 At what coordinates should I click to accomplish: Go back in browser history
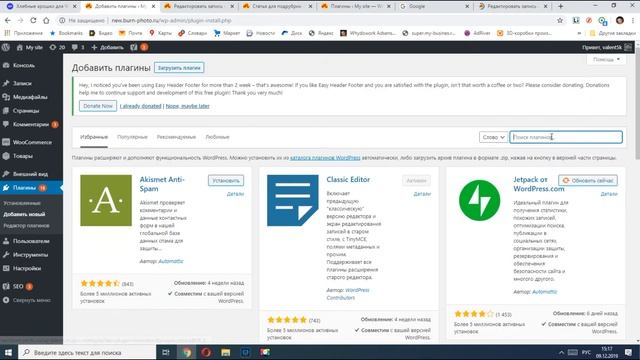[x=8, y=20]
